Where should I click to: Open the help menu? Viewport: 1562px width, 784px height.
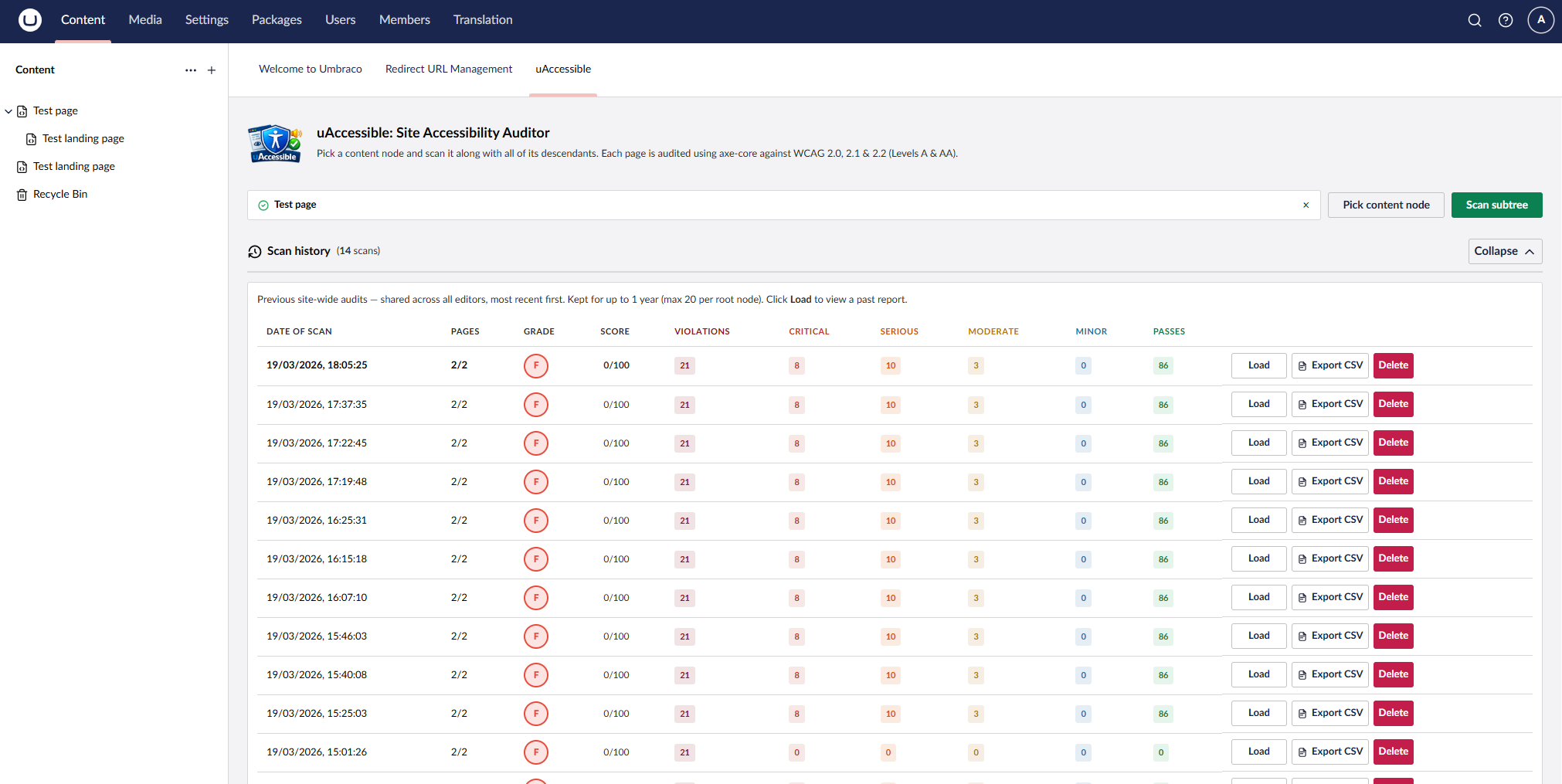(1506, 20)
